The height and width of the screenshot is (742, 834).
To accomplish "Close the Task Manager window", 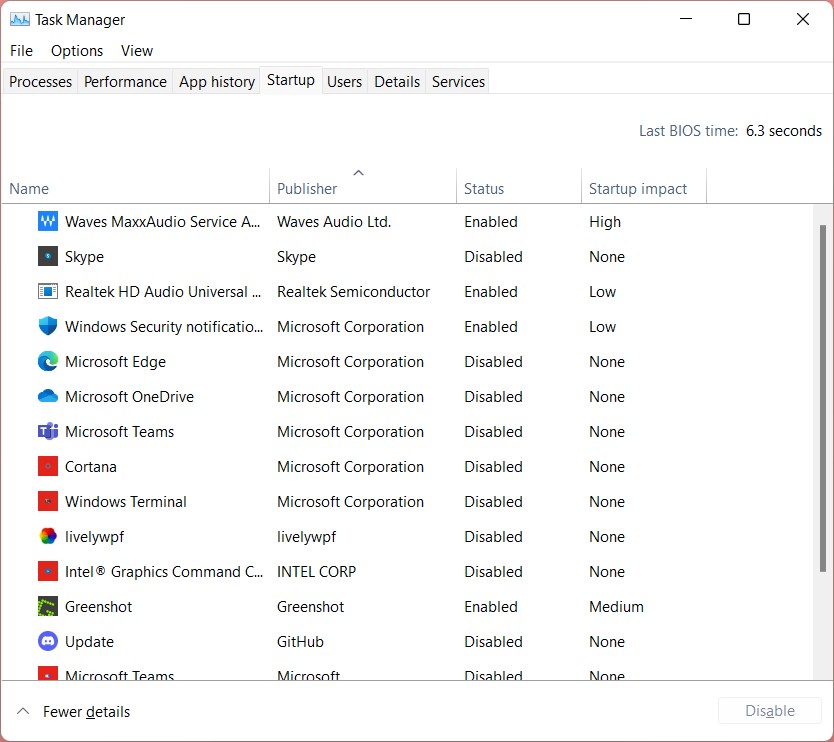I will [x=803, y=19].
